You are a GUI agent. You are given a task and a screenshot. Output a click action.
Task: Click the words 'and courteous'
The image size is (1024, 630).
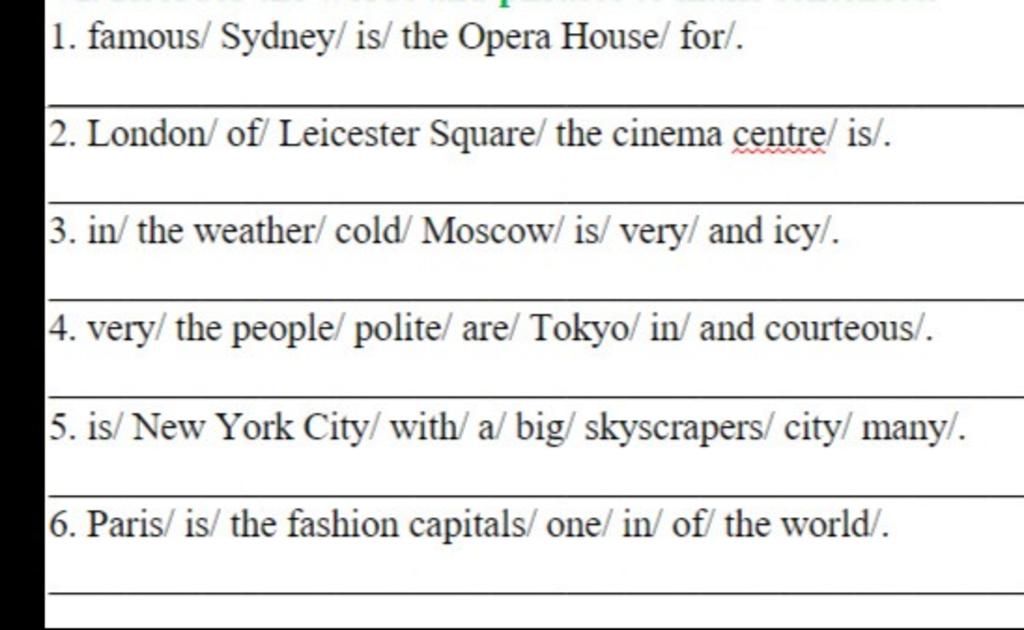(808, 328)
